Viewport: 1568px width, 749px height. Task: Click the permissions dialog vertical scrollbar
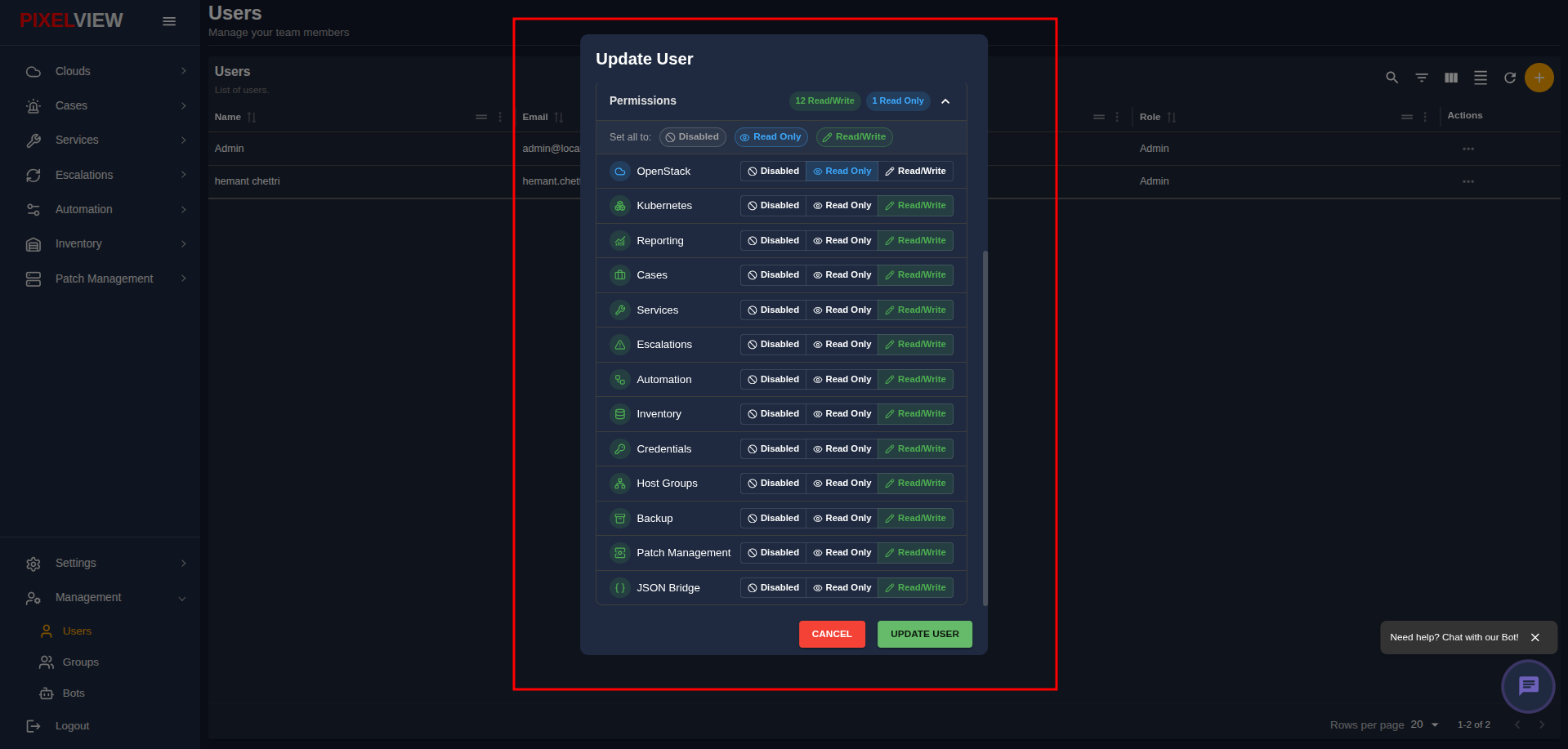(985, 428)
